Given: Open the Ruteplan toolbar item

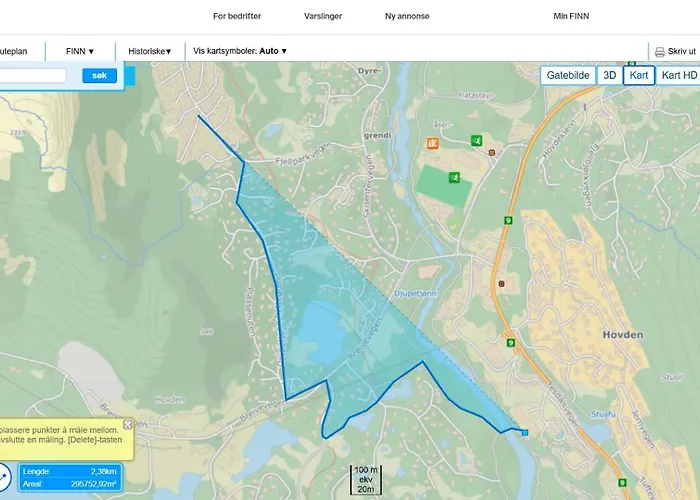Looking at the screenshot, I should [13, 51].
